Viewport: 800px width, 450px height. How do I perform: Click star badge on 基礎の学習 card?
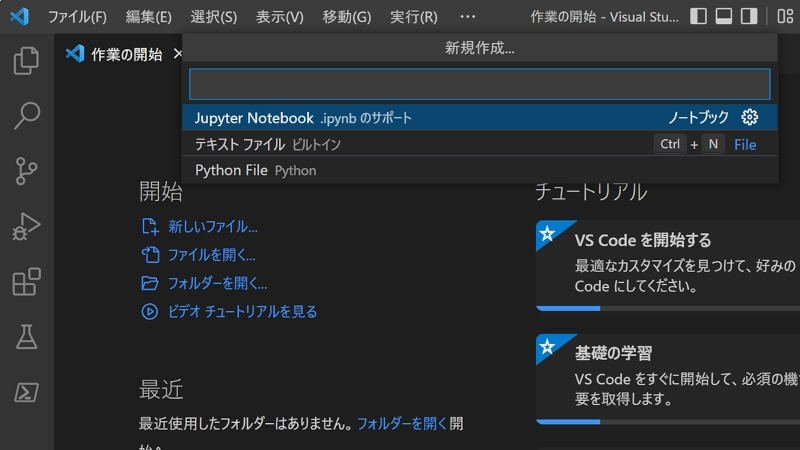pyautogui.click(x=547, y=347)
